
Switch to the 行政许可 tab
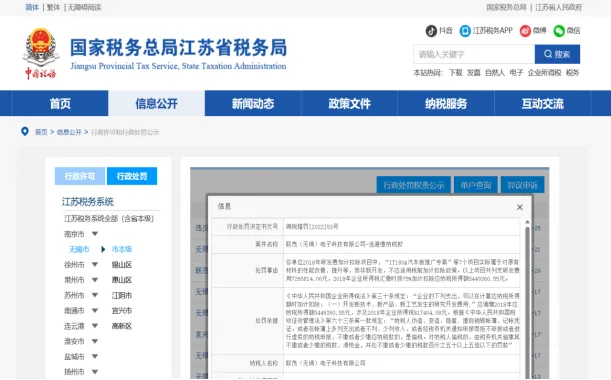(80, 176)
